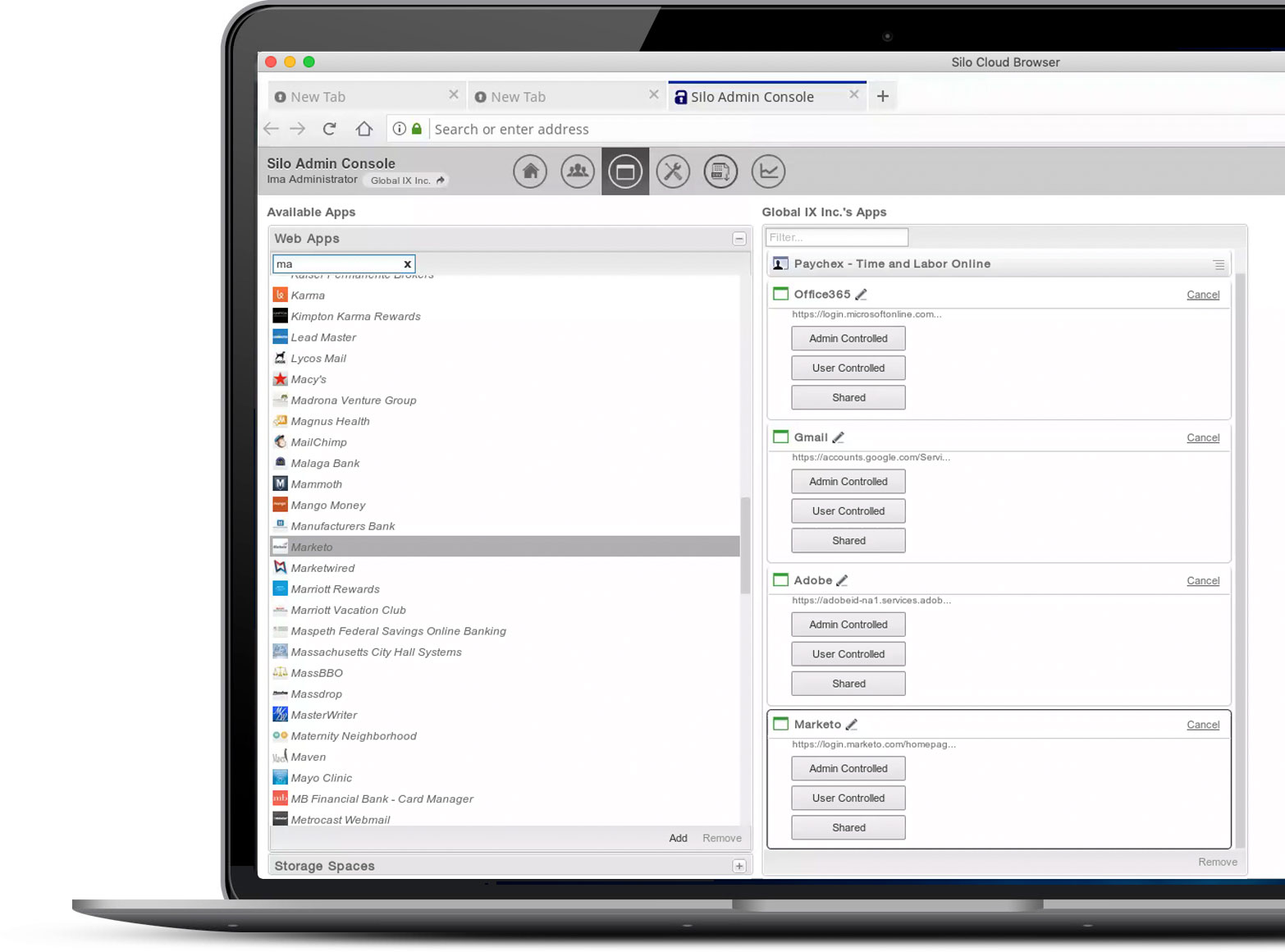Click the browser forward arrow
Image resolution: width=1285 pixels, height=952 pixels.
298,129
